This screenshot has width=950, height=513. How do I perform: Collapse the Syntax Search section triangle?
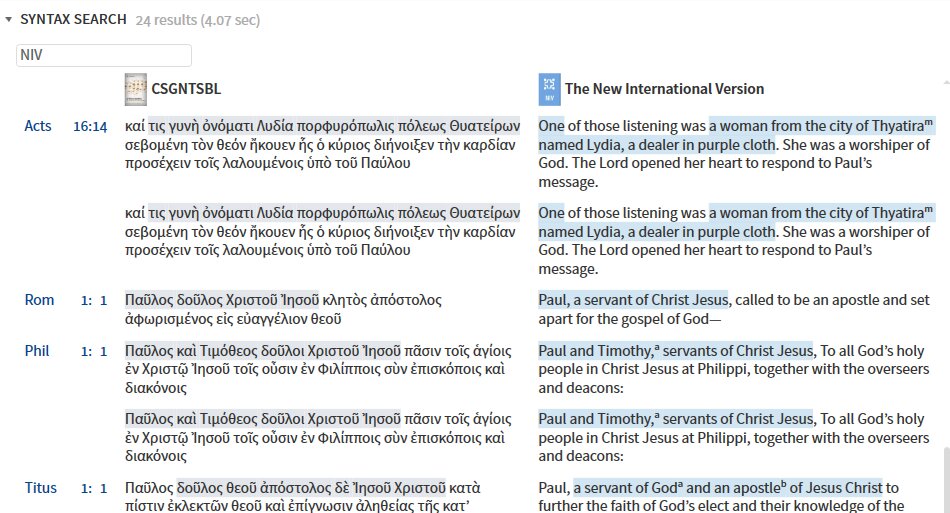coord(8,20)
